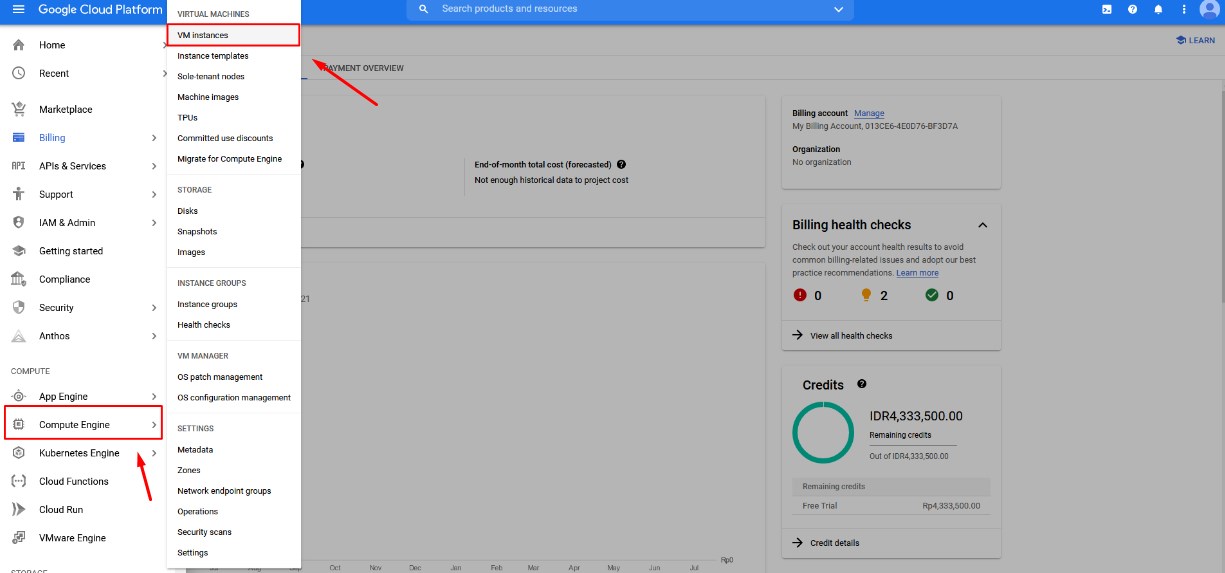This screenshot has width=1225, height=573.
Task: Open TPUs menu entry
Action: tap(233, 118)
